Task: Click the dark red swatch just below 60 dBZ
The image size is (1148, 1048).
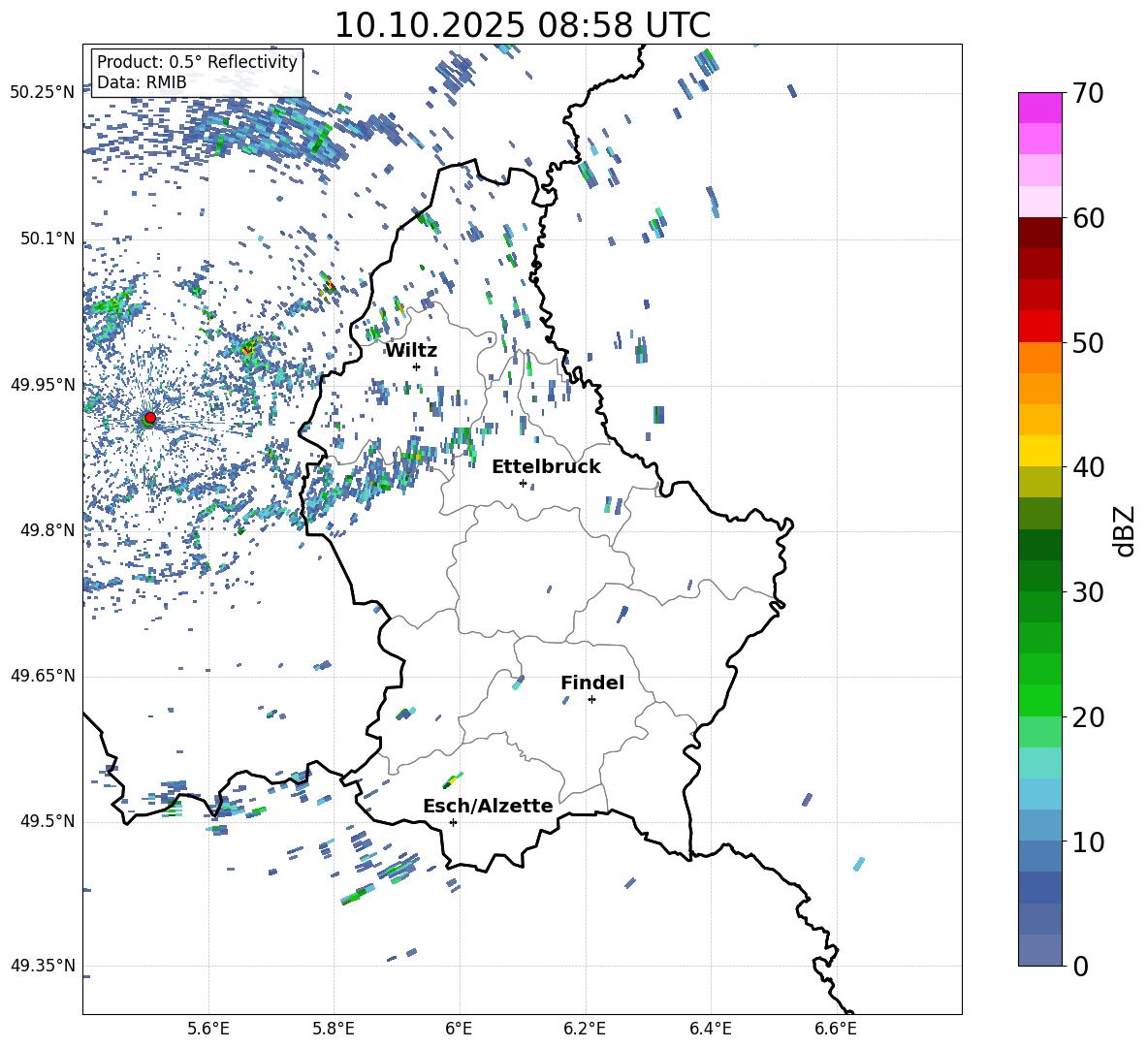Action: pyautogui.click(x=1039, y=233)
